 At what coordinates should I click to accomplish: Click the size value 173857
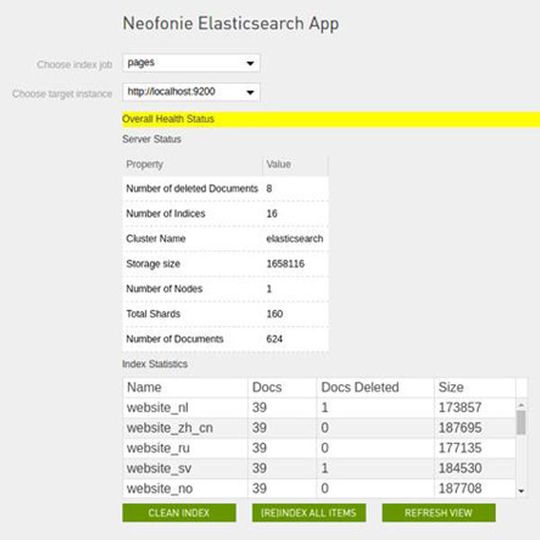460,408
